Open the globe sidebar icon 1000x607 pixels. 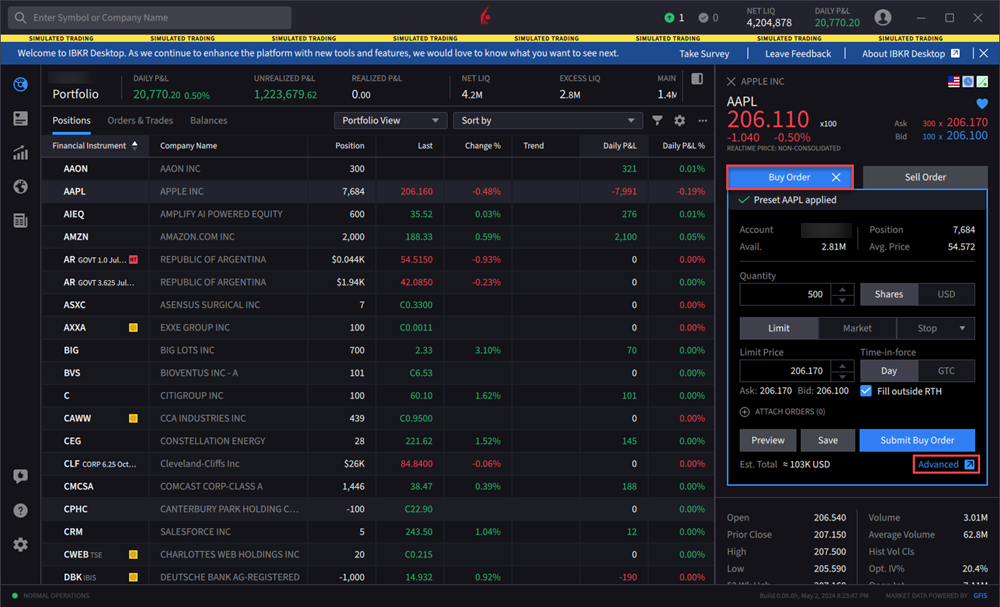tap(20, 186)
